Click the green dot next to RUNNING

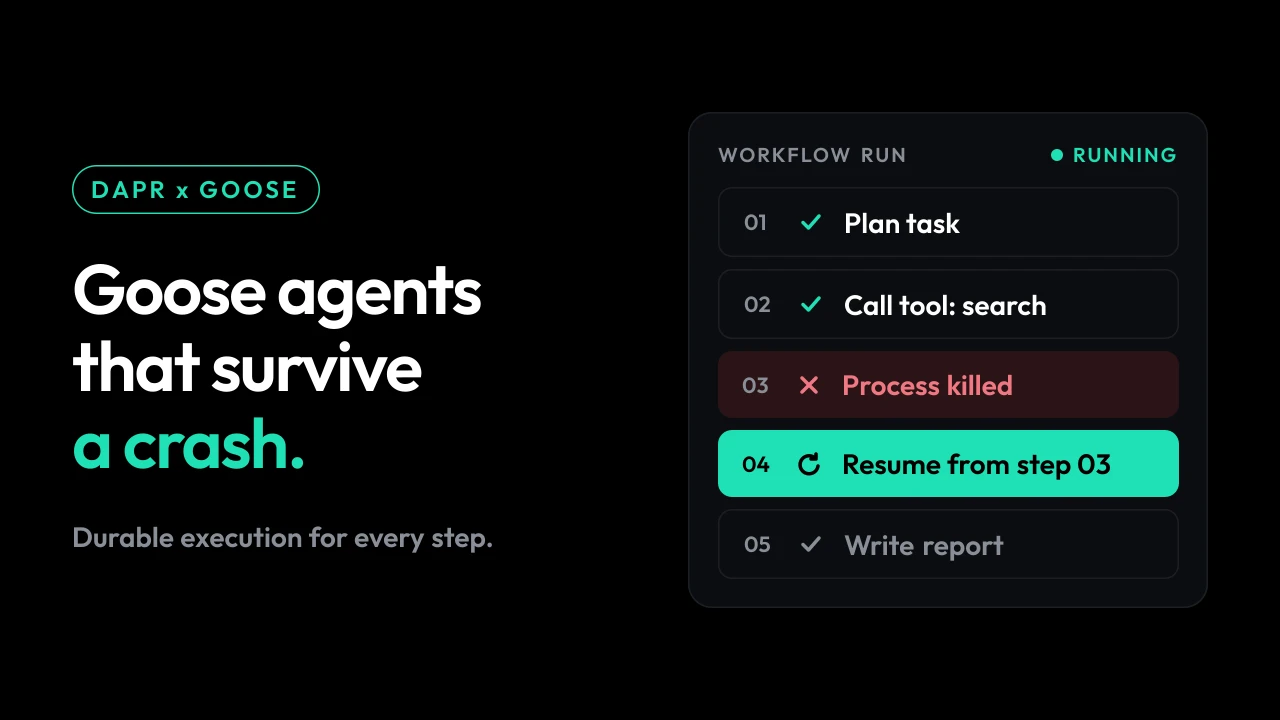tap(1057, 155)
